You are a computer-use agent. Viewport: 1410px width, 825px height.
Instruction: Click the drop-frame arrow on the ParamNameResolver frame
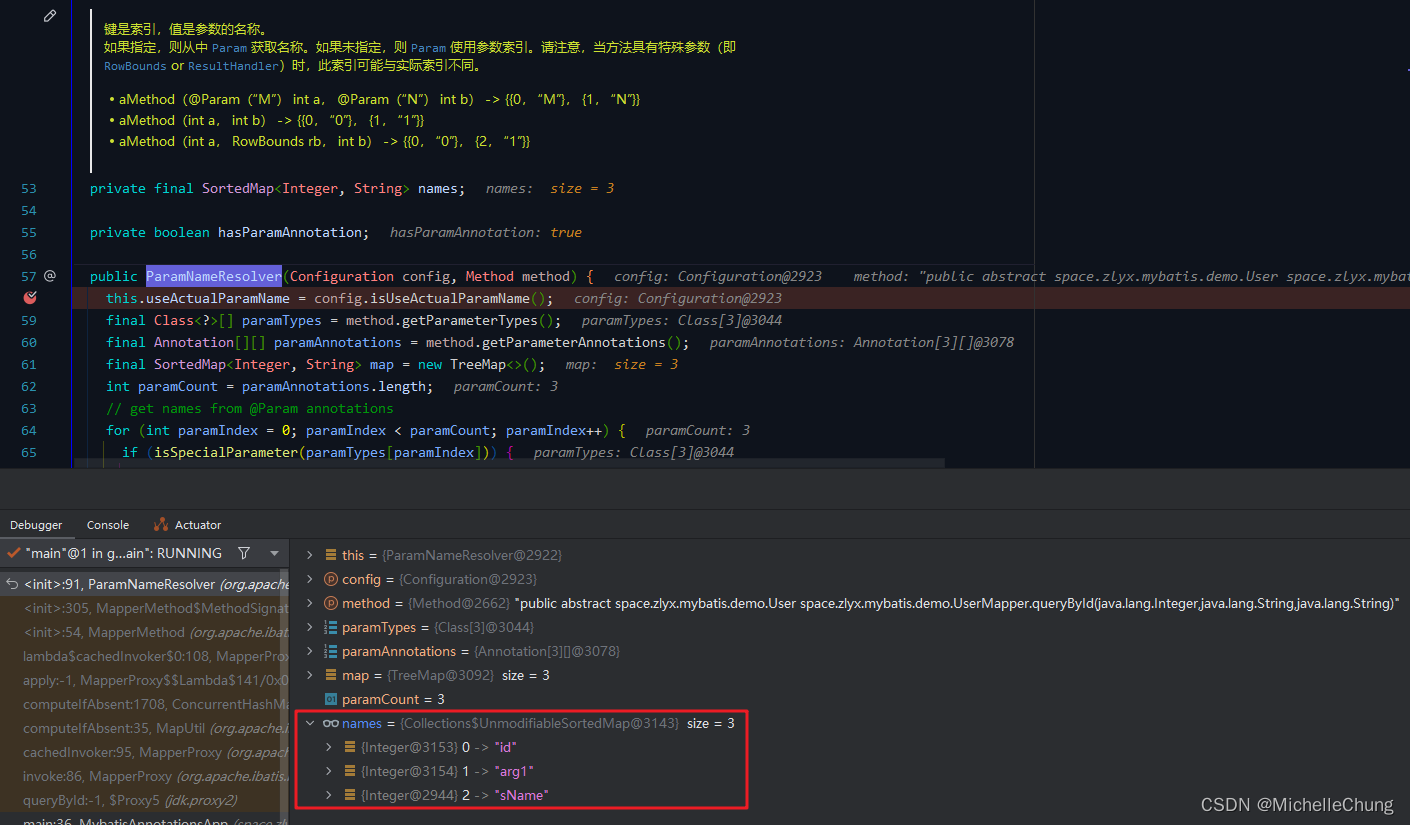(11, 584)
